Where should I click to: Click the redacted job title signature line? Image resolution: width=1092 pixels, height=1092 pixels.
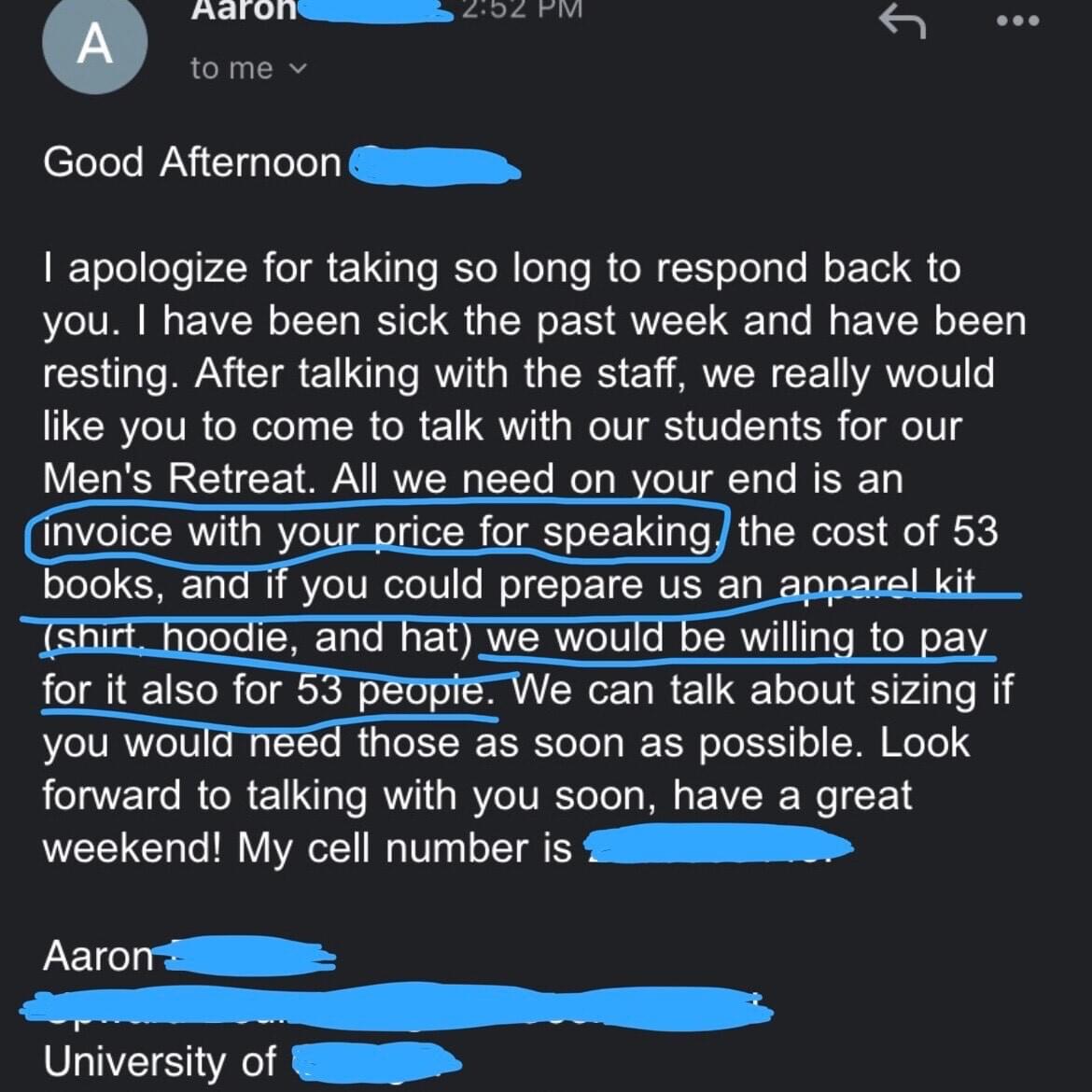[x=397, y=1008]
